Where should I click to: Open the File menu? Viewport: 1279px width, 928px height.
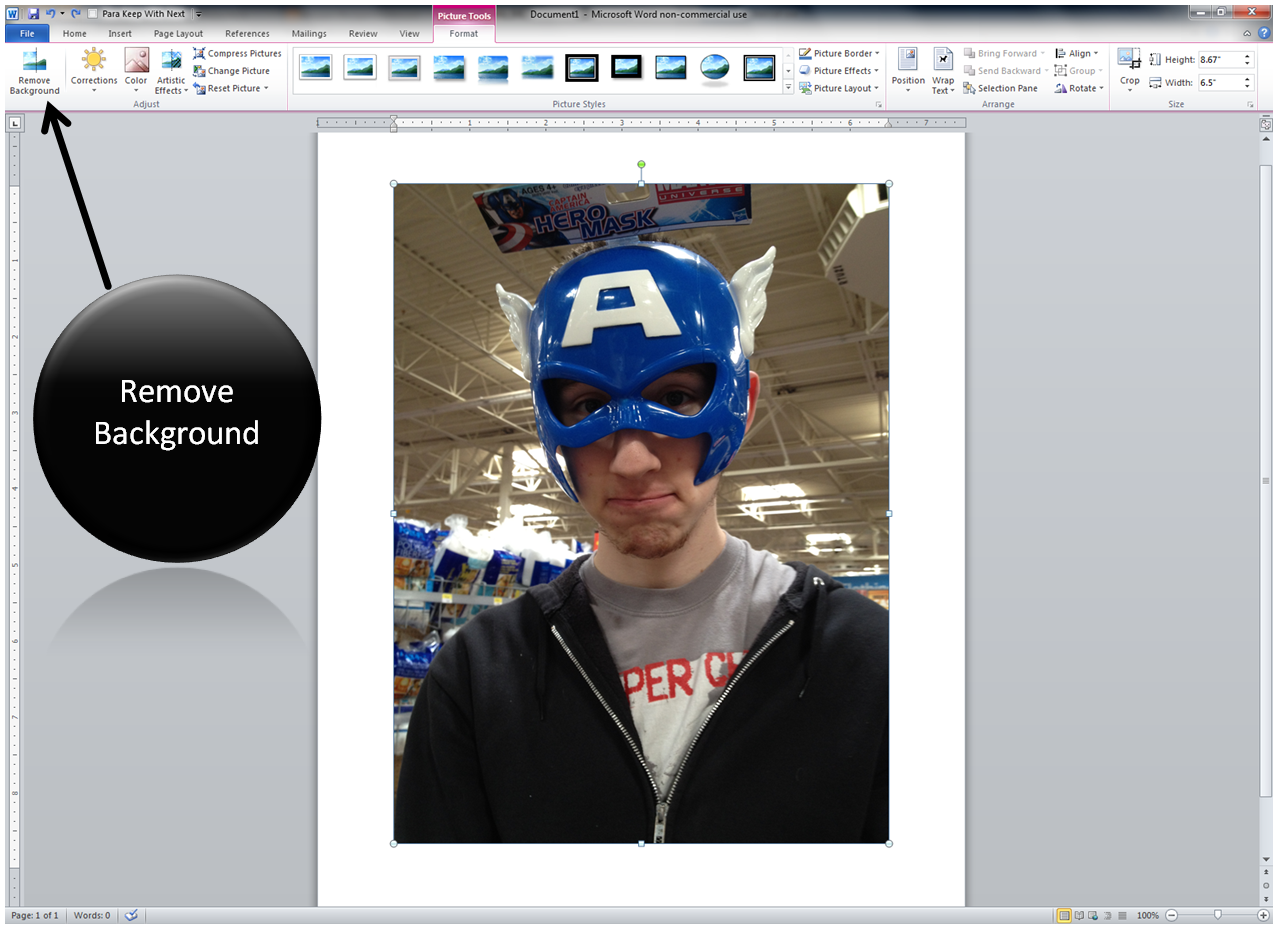tap(26, 33)
